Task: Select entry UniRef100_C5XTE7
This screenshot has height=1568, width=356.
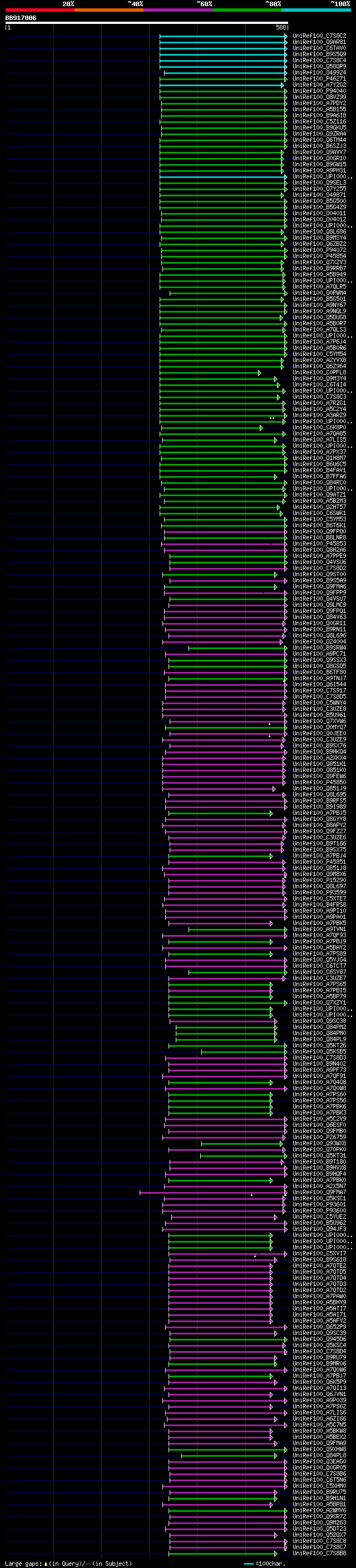Action: point(319,898)
